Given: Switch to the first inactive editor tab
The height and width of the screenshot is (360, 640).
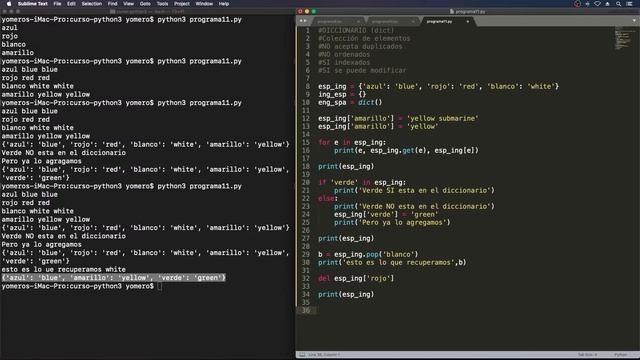Looking at the screenshot, I should click(x=337, y=21).
